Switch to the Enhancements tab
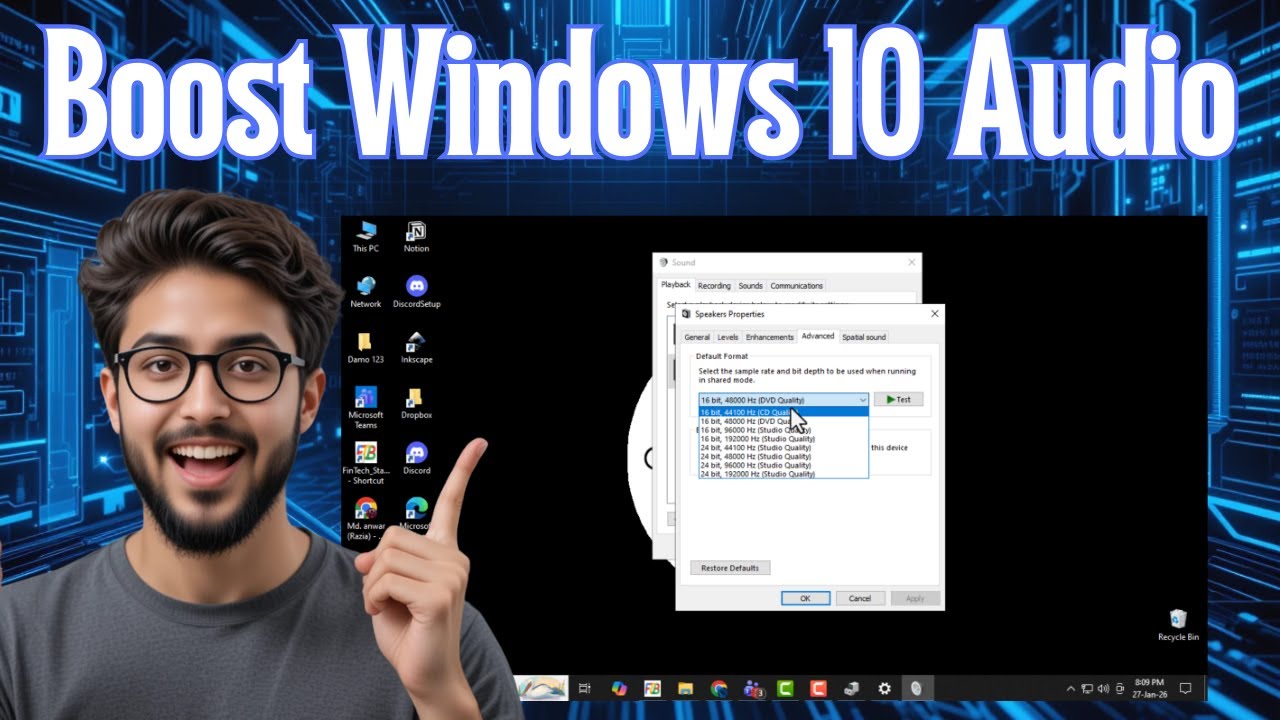1280x720 pixels. tap(770, 337)
